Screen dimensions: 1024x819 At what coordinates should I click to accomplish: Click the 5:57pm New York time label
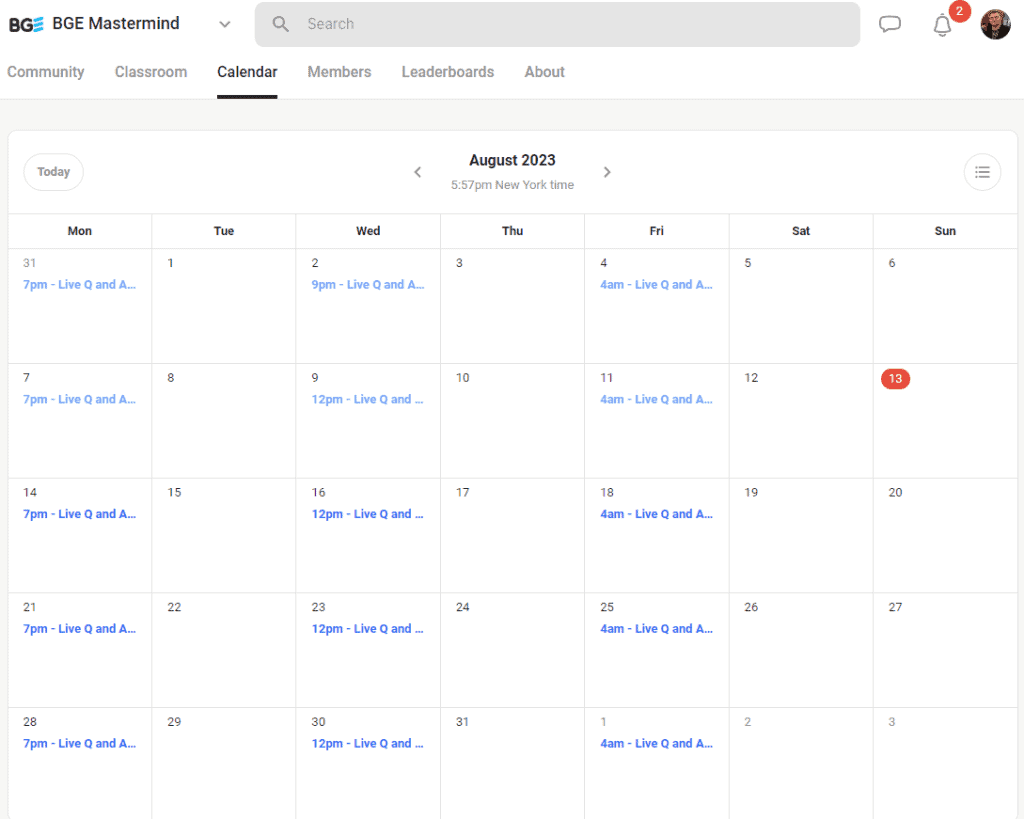512,185
